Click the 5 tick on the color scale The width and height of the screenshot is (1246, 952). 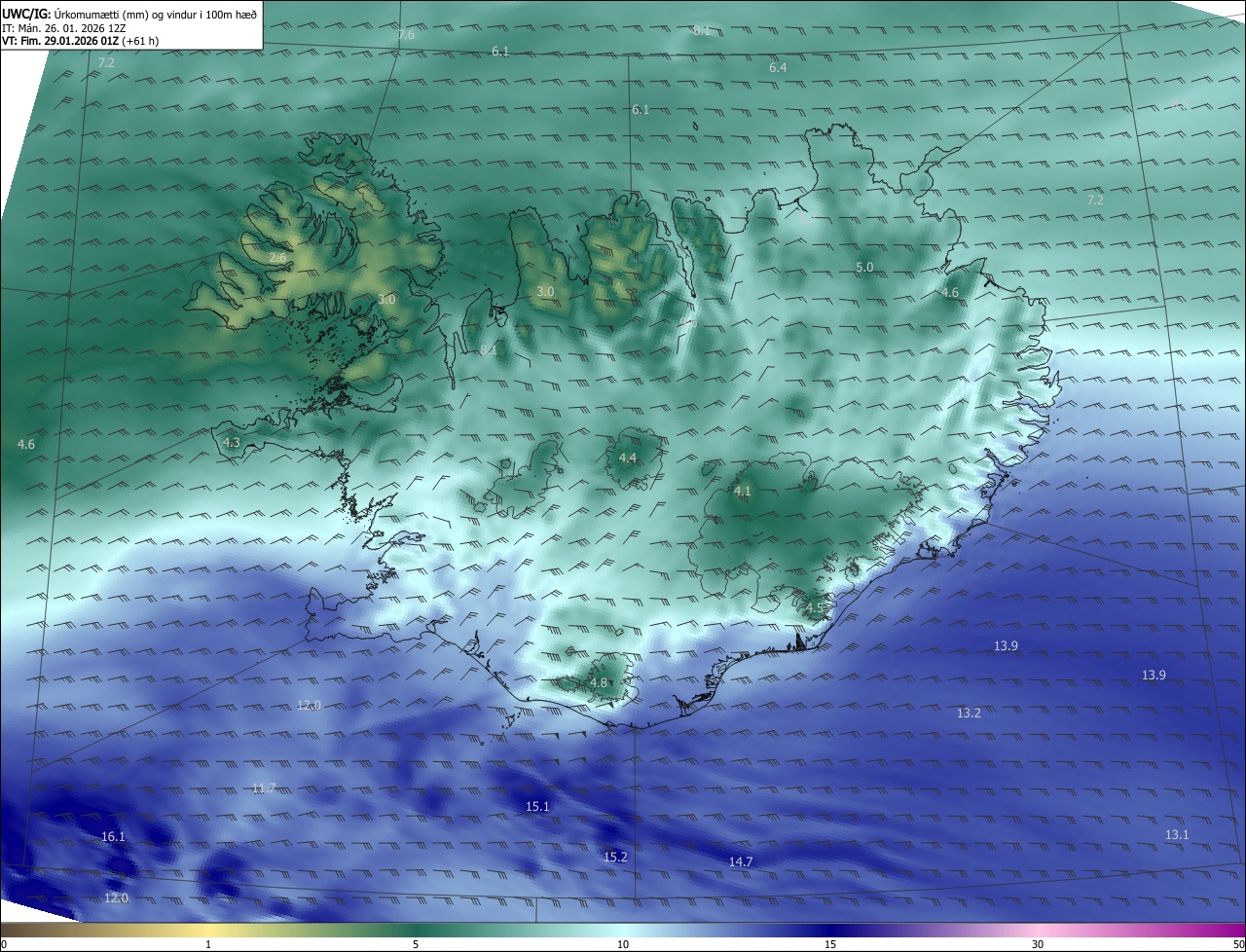pos(416,945)
